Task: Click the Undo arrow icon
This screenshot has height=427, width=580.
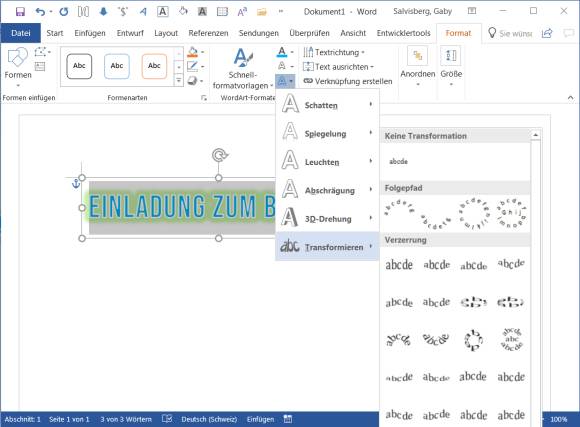Action: point(40,11)
